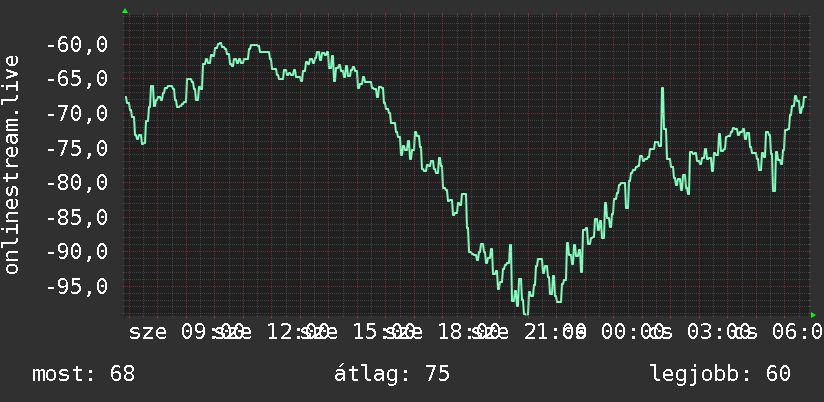Image resolution: width=824 pixels, height=402 pixels.
Task: Click the -85,0 axis label
Action: coord(78,217)
